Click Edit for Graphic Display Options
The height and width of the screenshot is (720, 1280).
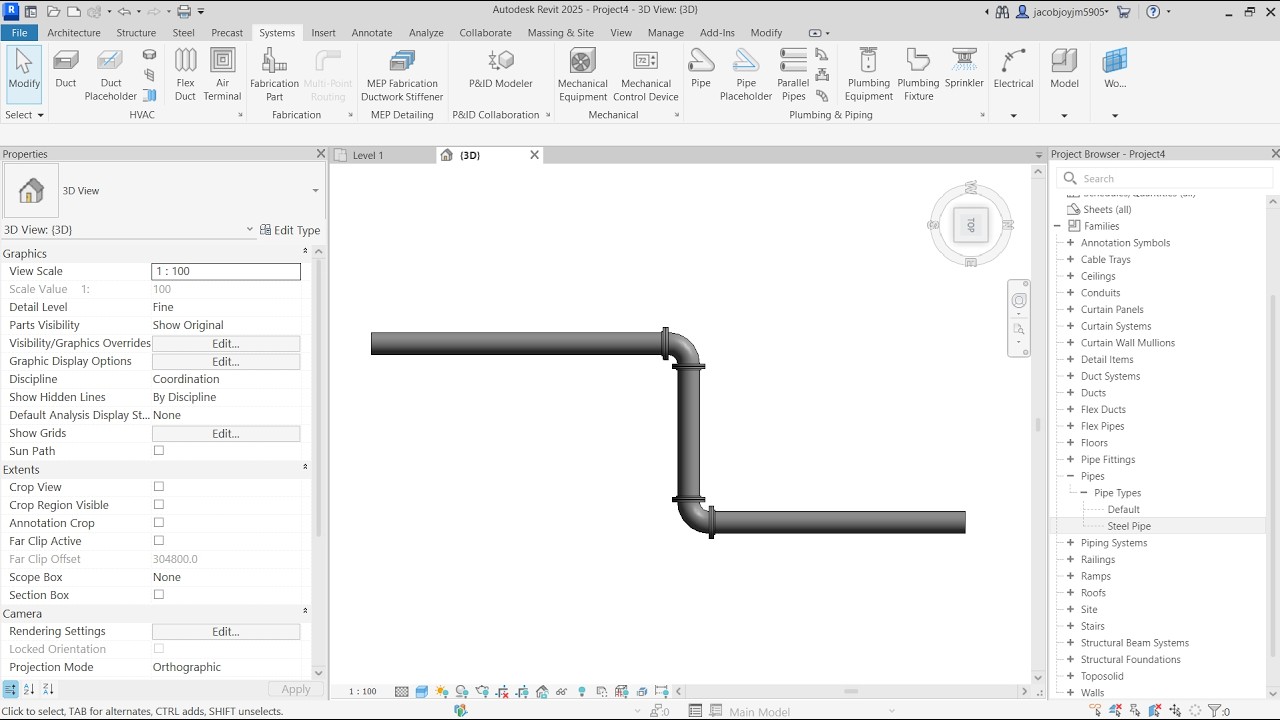pyautogui.click(x=226, y=361)
